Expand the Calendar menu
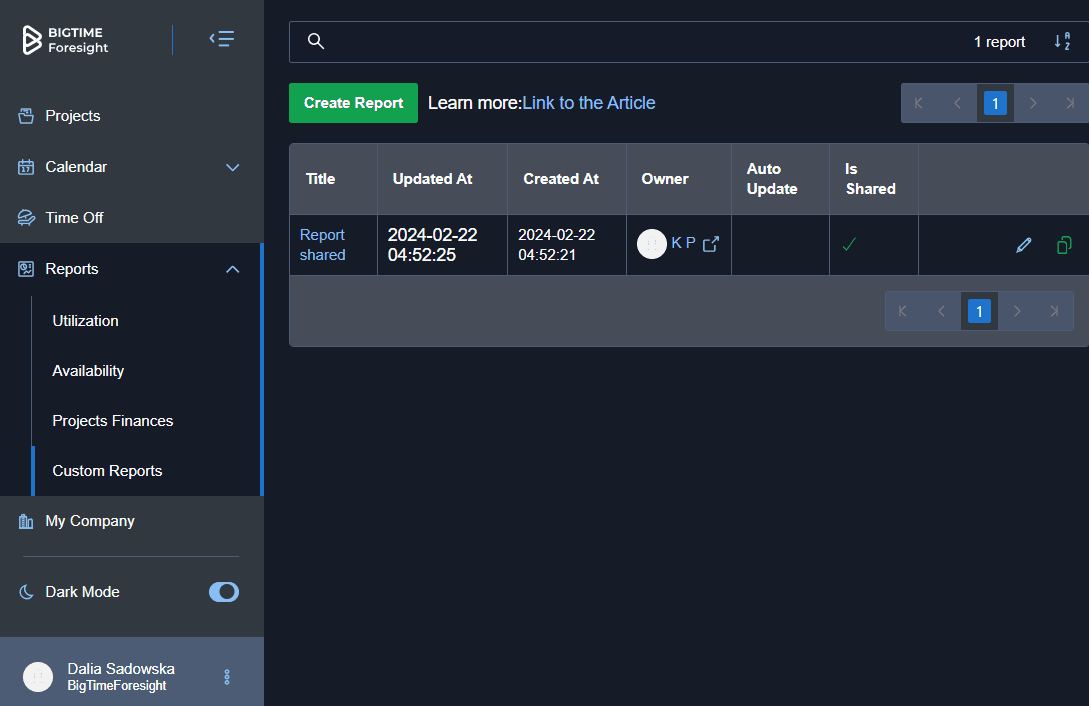1089x706 pixels. (232, 167)
